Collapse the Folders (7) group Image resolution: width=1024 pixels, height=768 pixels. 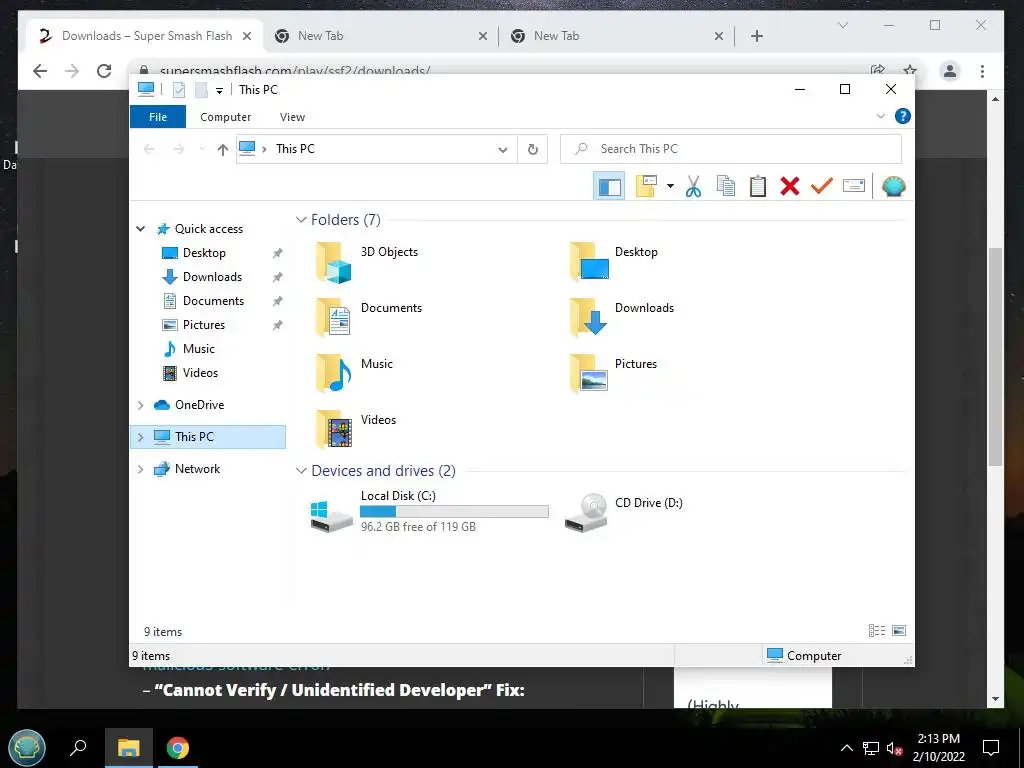coord(301,219)
